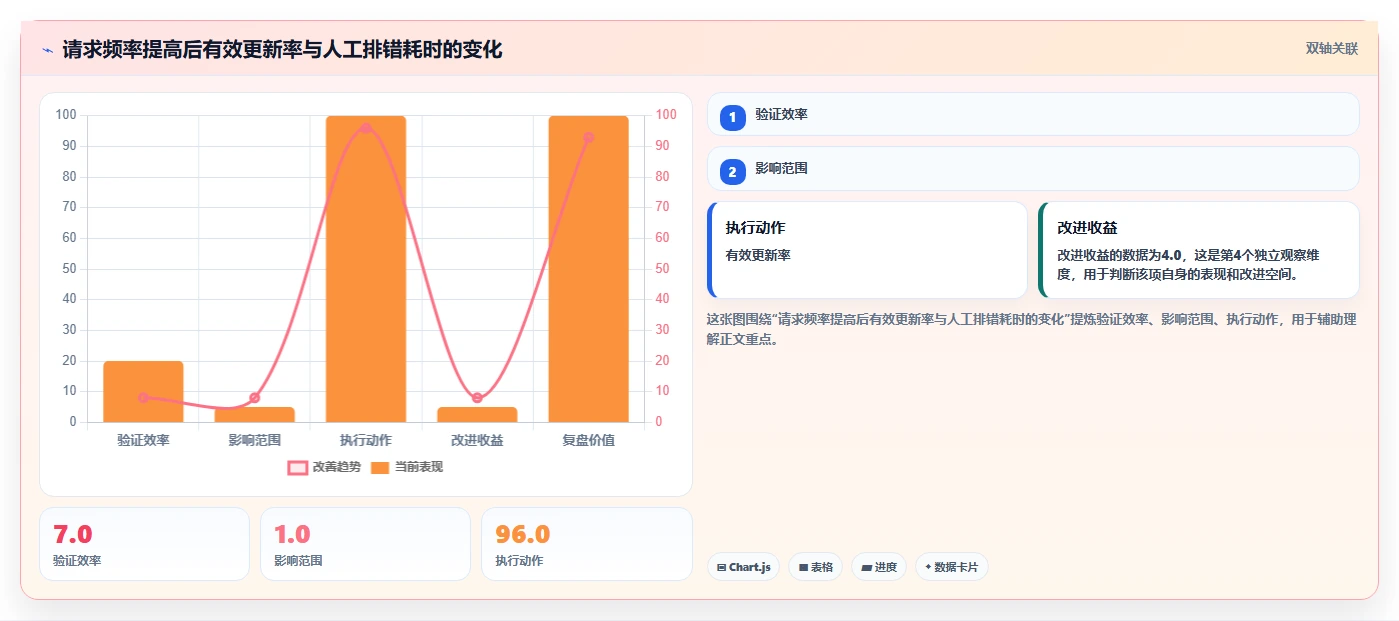Toggle the 改善趋势 legend item

324,467
